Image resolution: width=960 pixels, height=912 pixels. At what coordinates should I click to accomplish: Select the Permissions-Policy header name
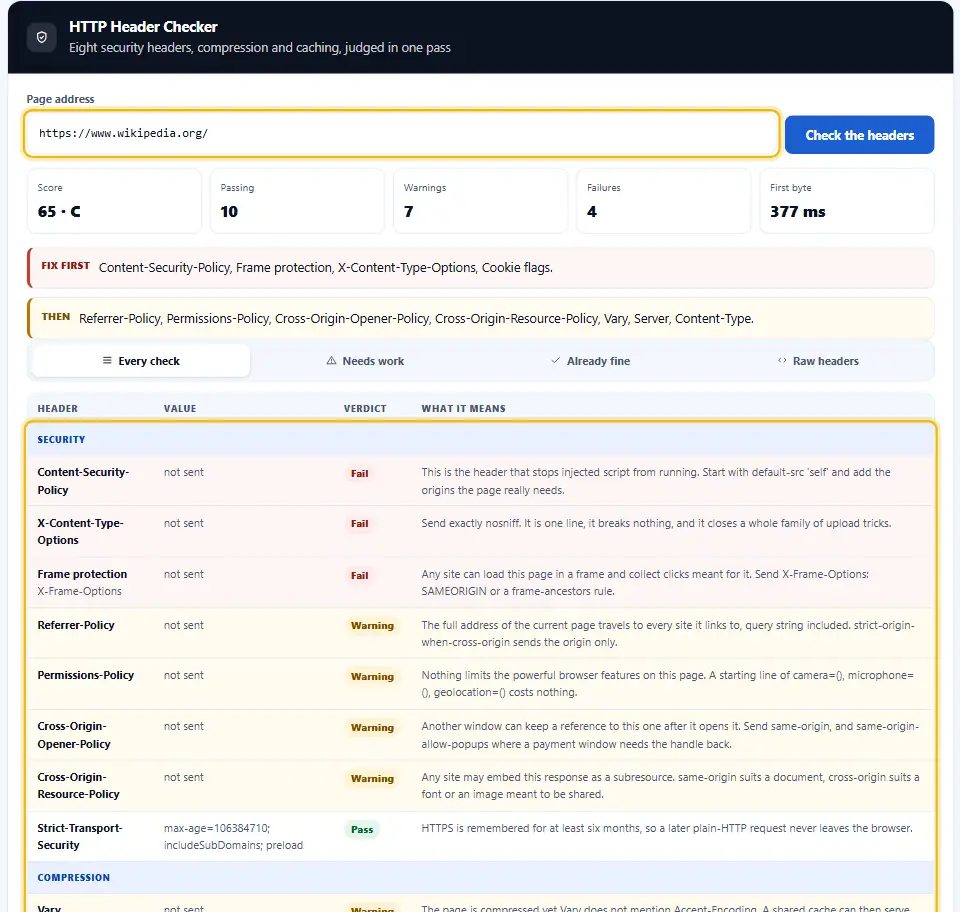click(x=86, y=675)
